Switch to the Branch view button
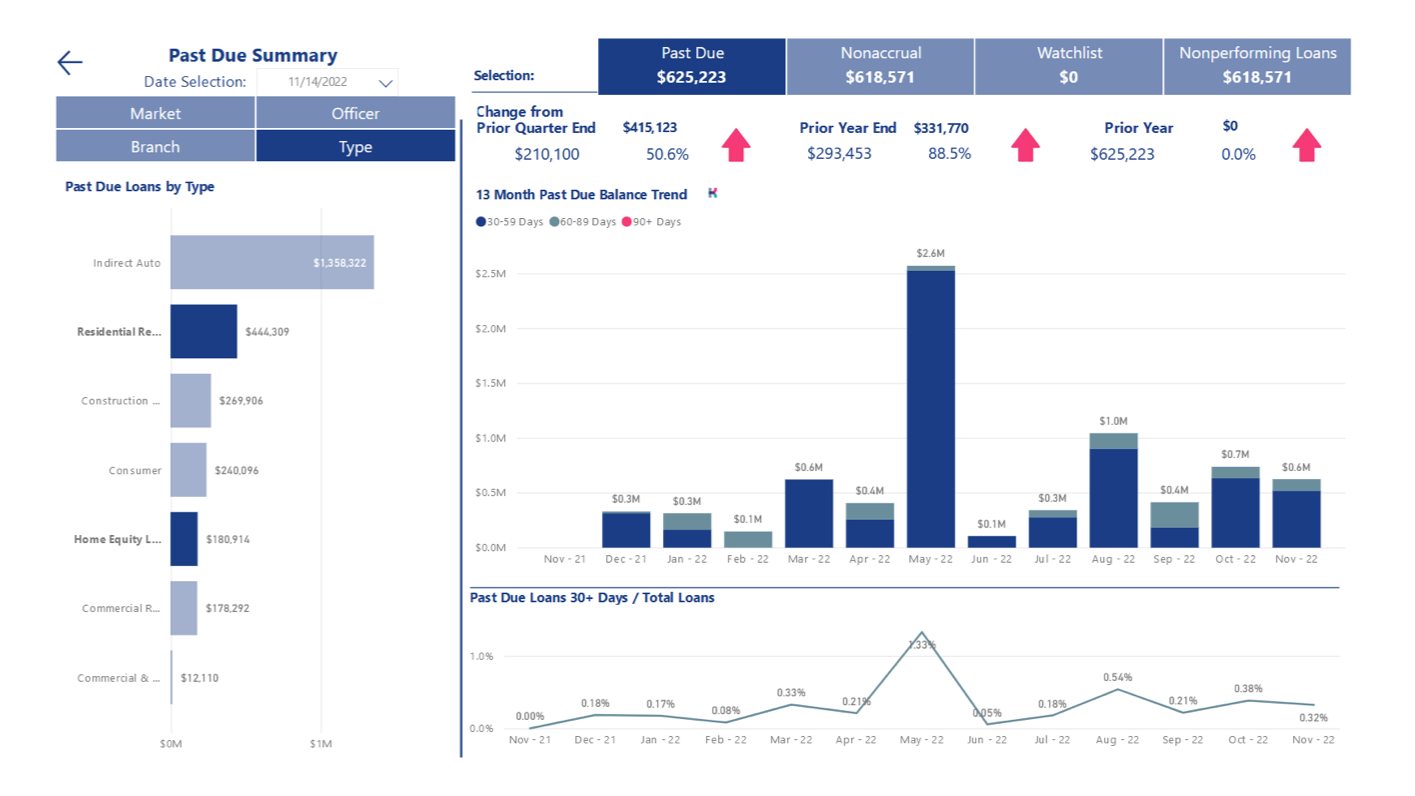The height and width of the screenshot is (796, 1415). [155, 146]
